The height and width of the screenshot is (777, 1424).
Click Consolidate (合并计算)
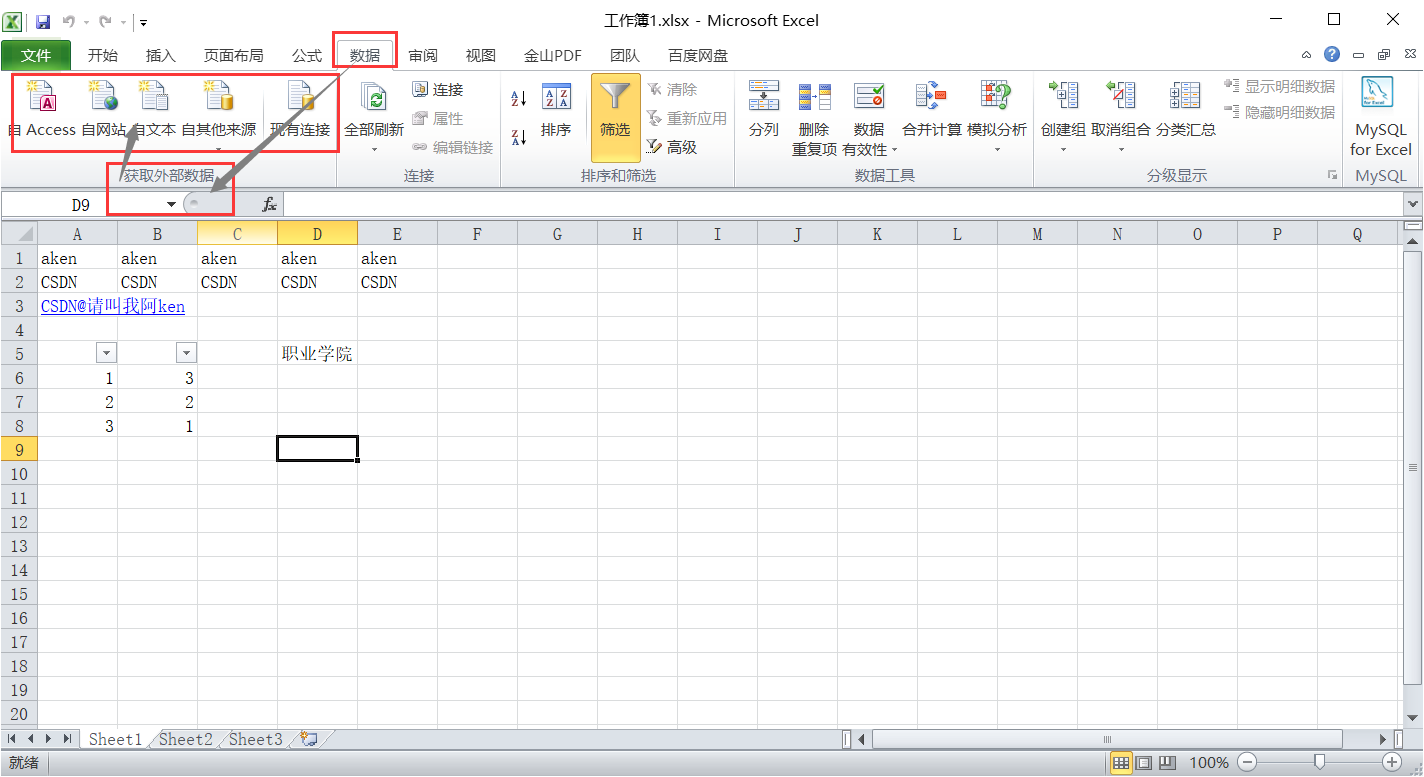[x=931, y=110]
